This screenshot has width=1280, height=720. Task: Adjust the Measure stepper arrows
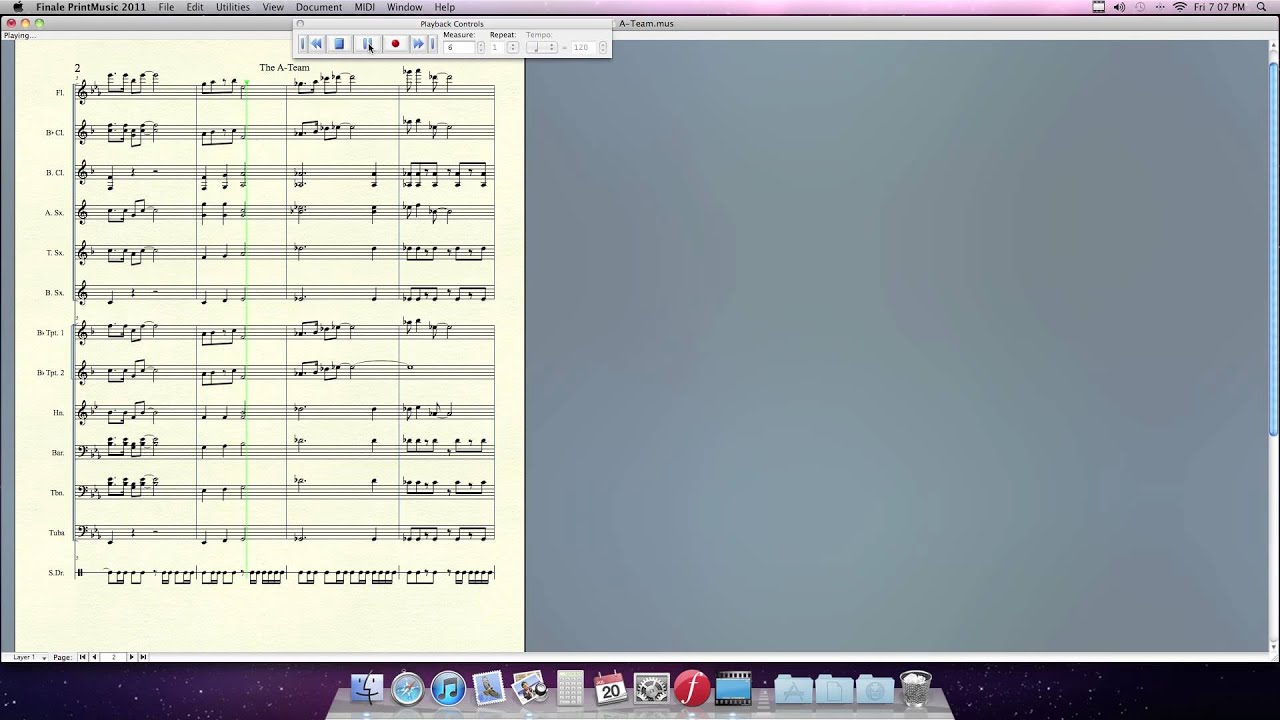tap(481, 47)
